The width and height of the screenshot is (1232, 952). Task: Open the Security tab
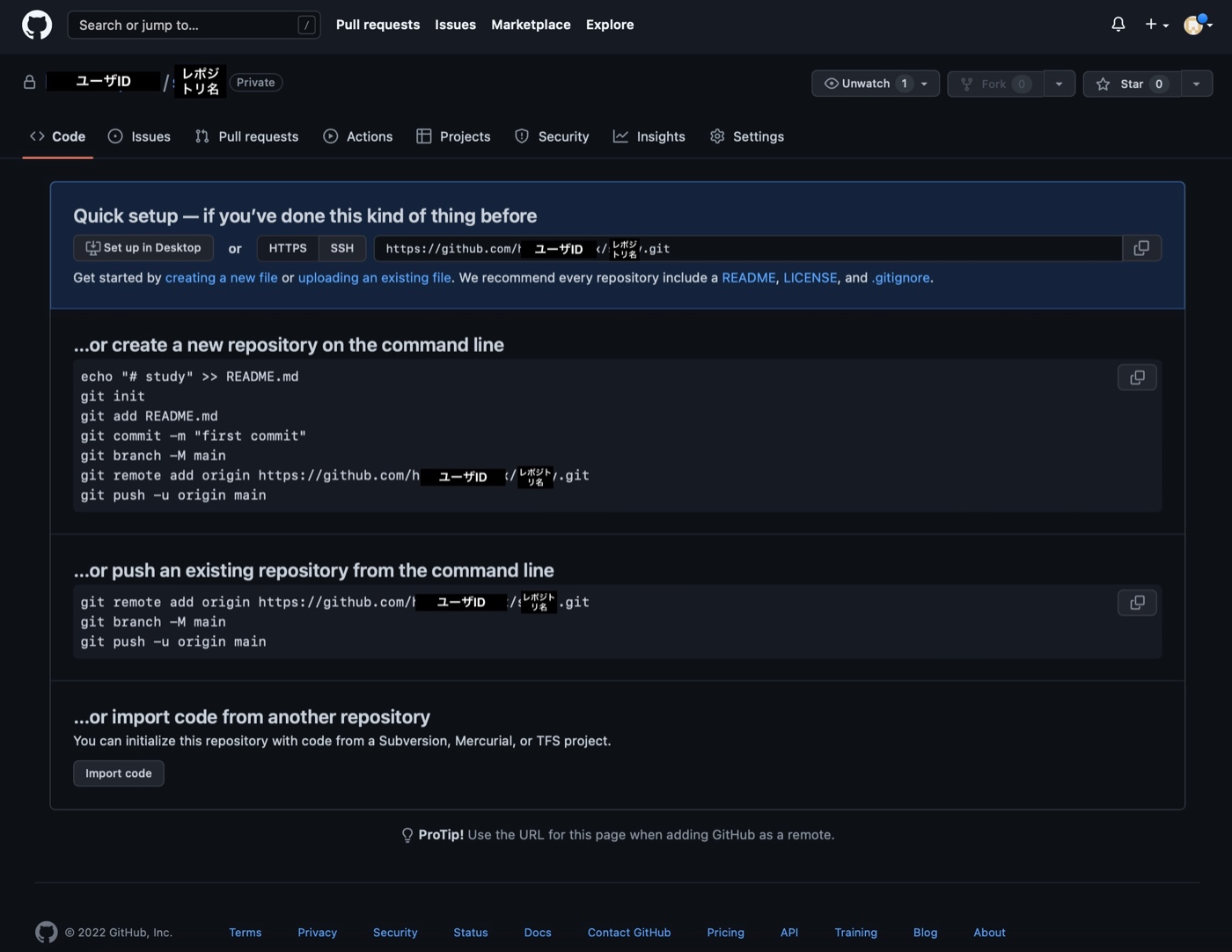(553, 136)
